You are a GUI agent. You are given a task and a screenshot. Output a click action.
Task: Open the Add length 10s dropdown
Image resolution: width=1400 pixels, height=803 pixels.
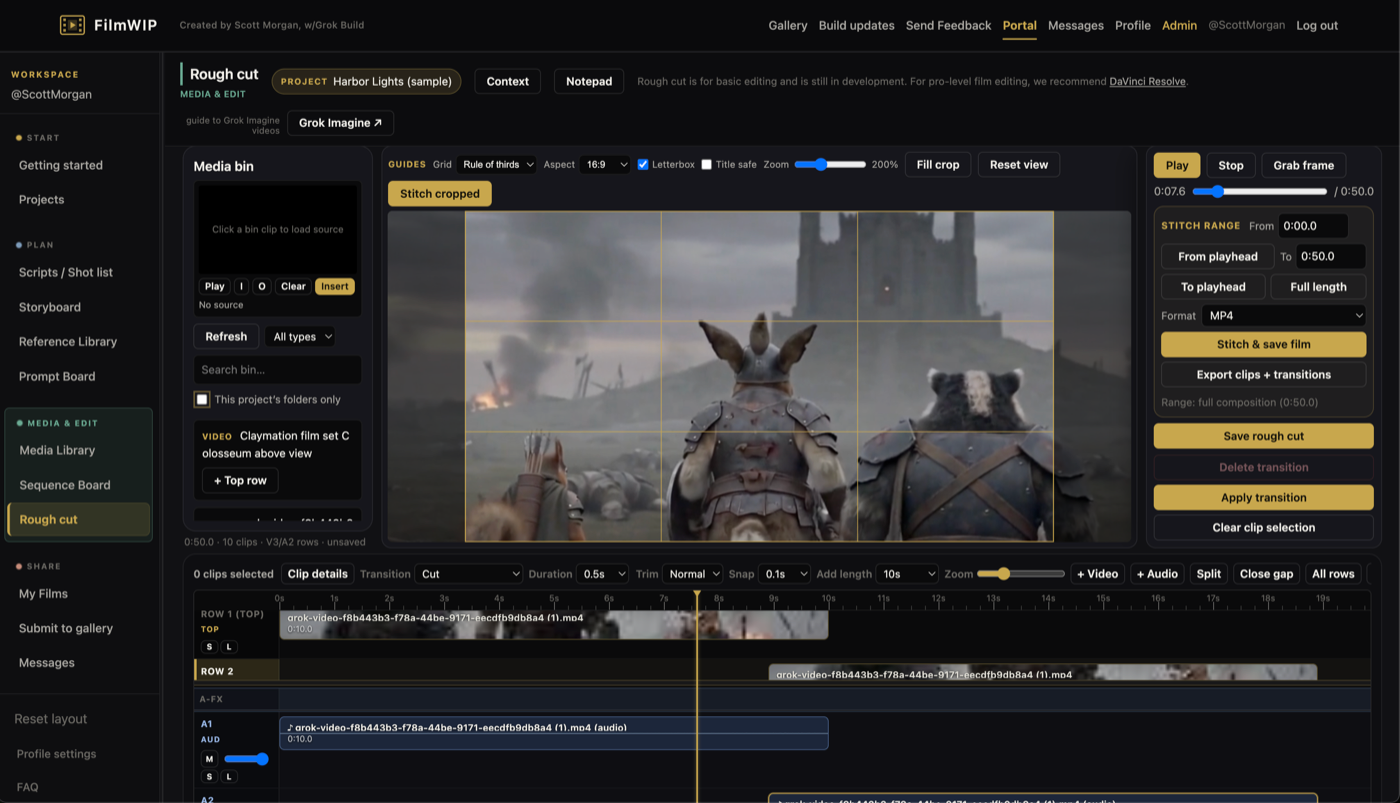(907, 574)
